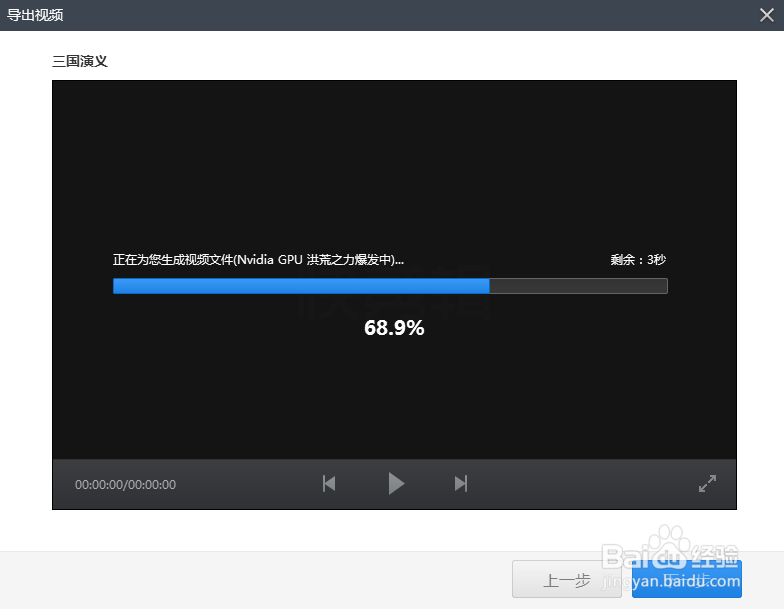
Task: Go back with the 上一步 button
Action: click(x=566, y=579)
